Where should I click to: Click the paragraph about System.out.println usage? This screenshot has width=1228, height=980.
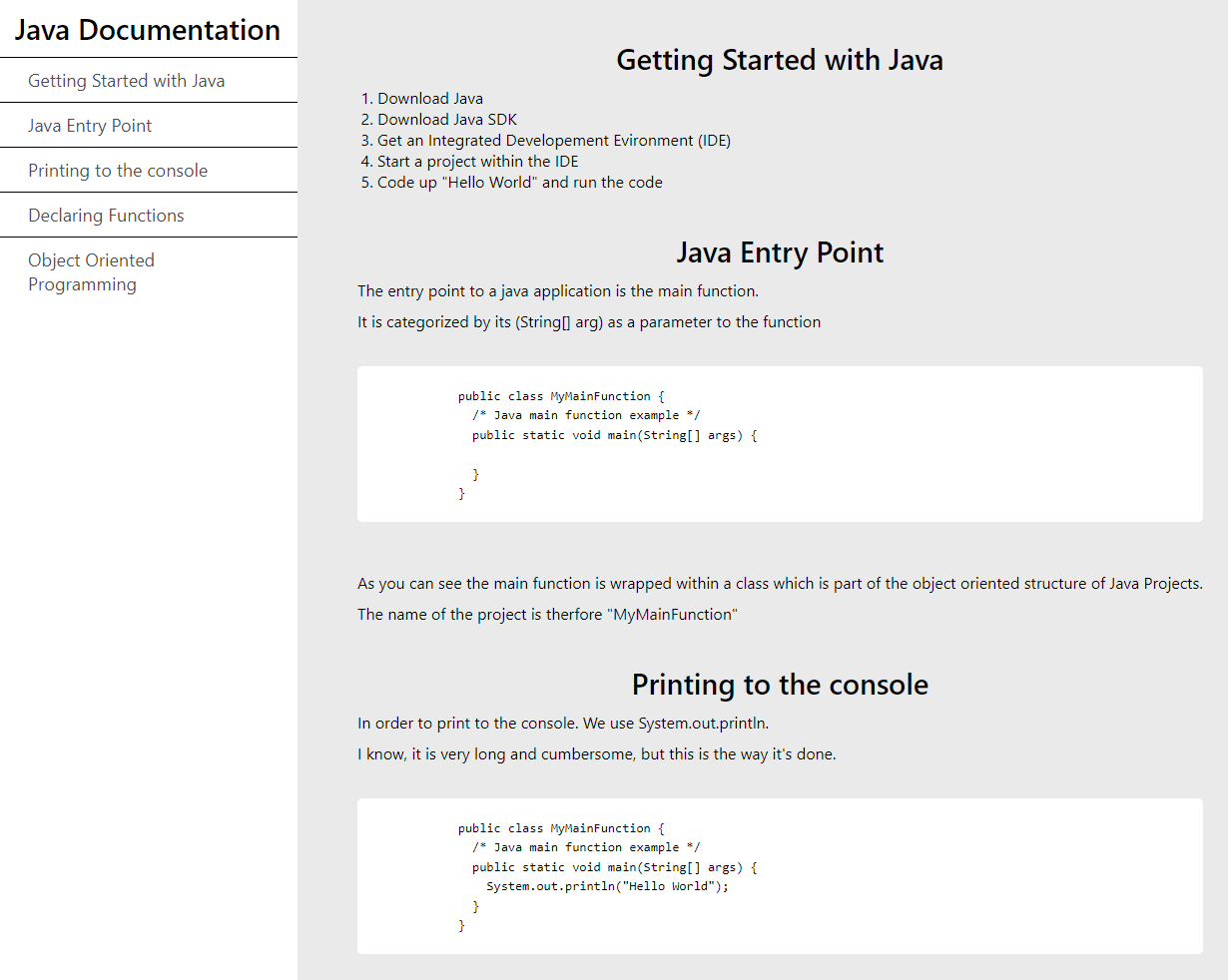(x=563, y=724)
